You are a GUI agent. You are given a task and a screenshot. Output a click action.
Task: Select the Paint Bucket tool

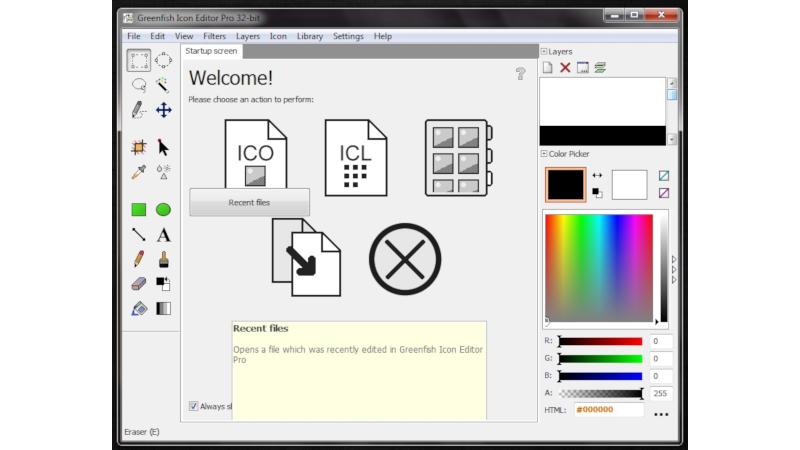pos(138,309)
